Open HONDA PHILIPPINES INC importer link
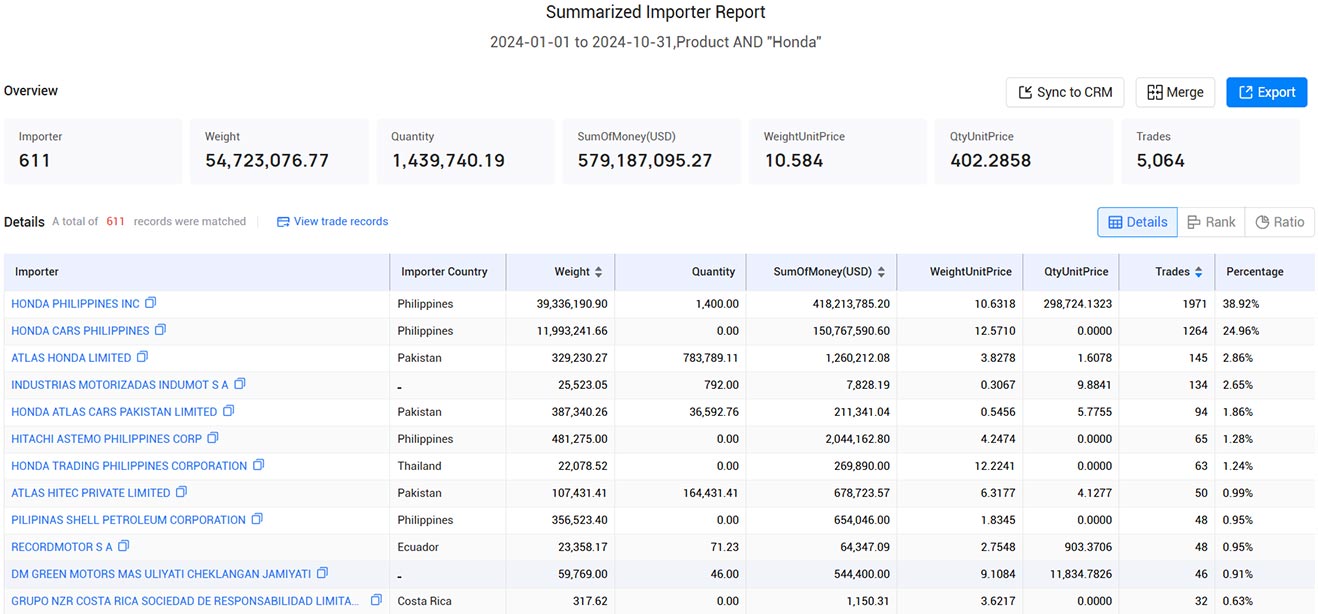1318x614 pixels. coord(76,304)
